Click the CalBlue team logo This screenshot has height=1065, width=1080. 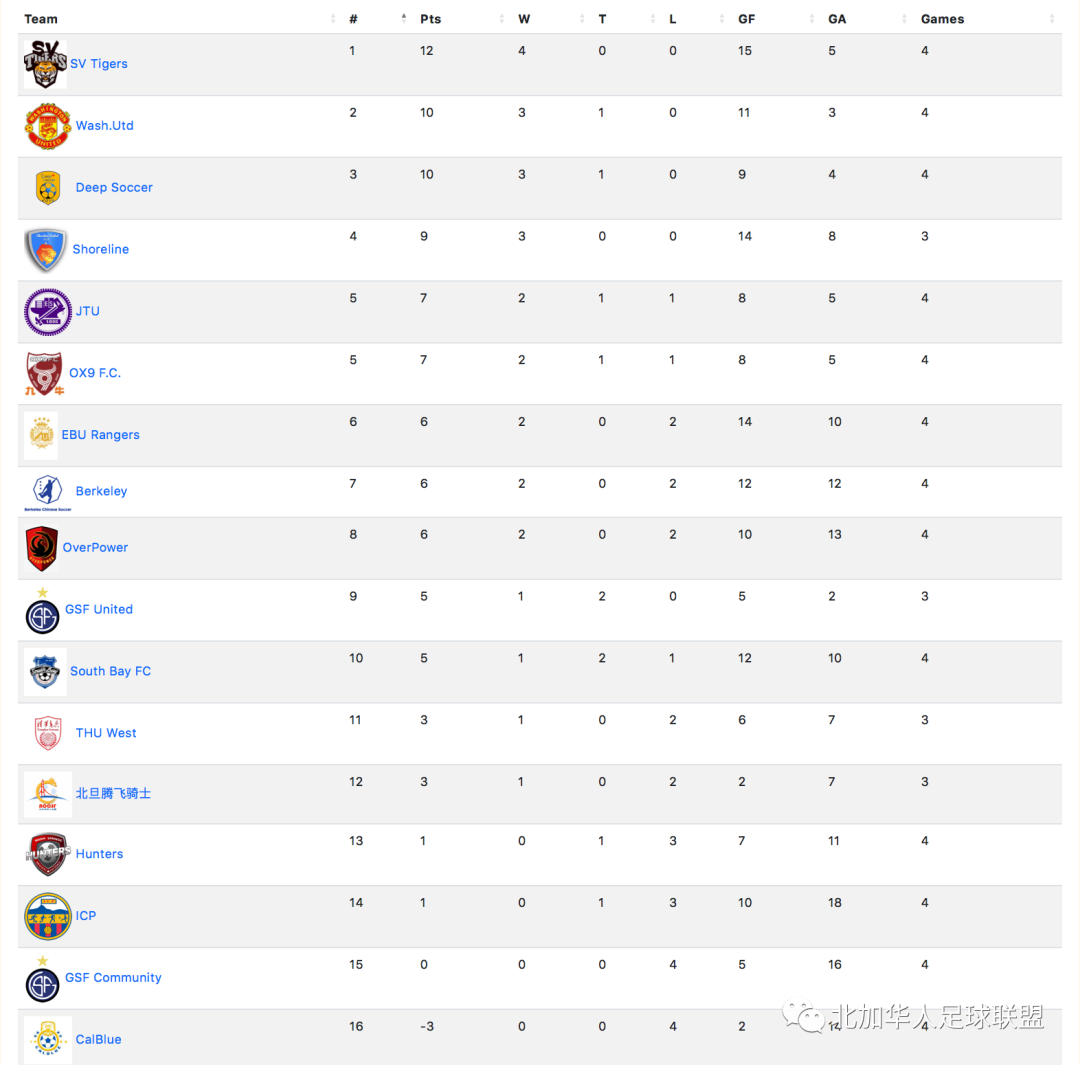pos(48,1040)
